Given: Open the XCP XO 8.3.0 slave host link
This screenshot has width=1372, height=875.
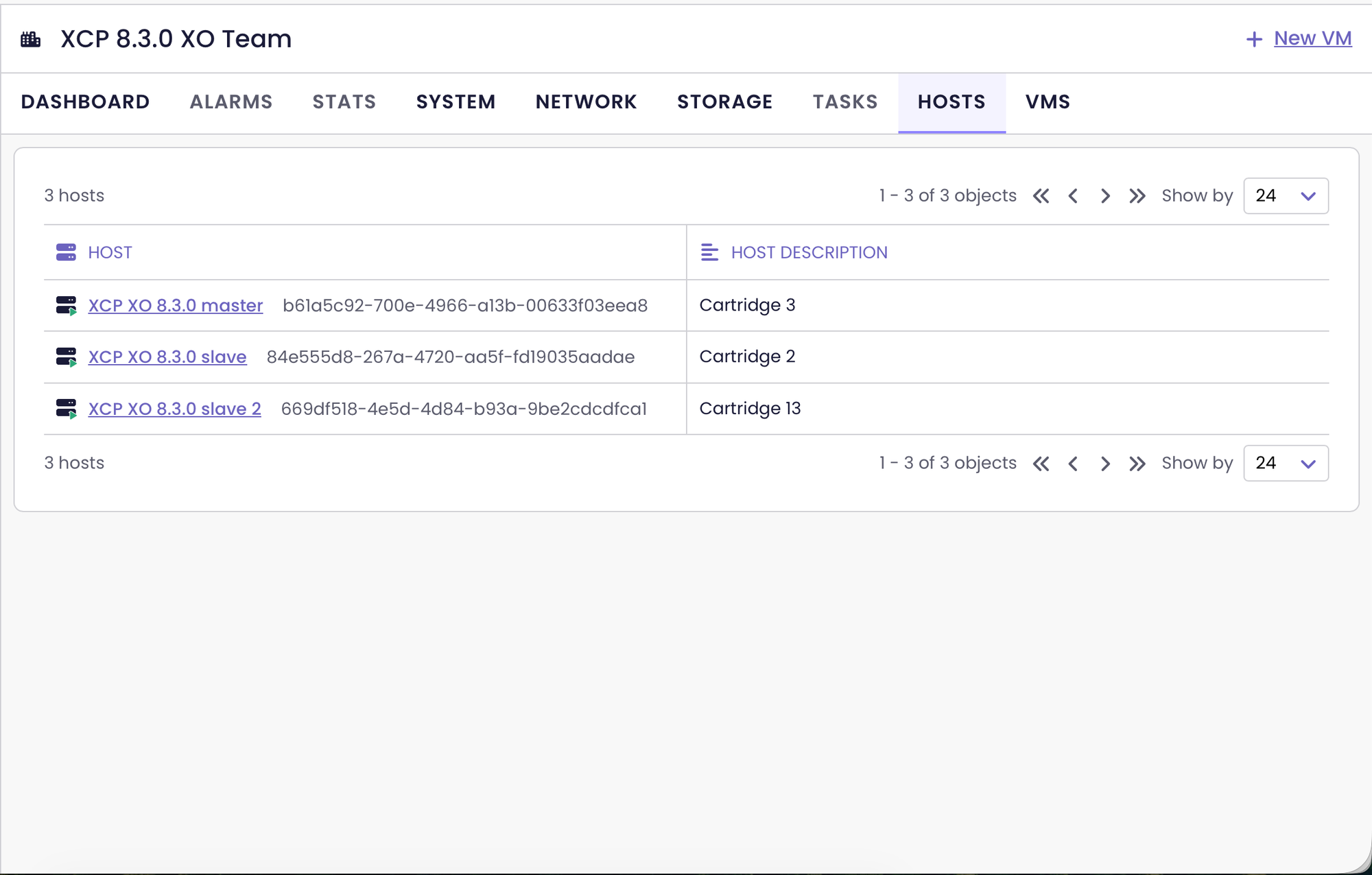Looking at the screenshot, I should tap(167, 357).
